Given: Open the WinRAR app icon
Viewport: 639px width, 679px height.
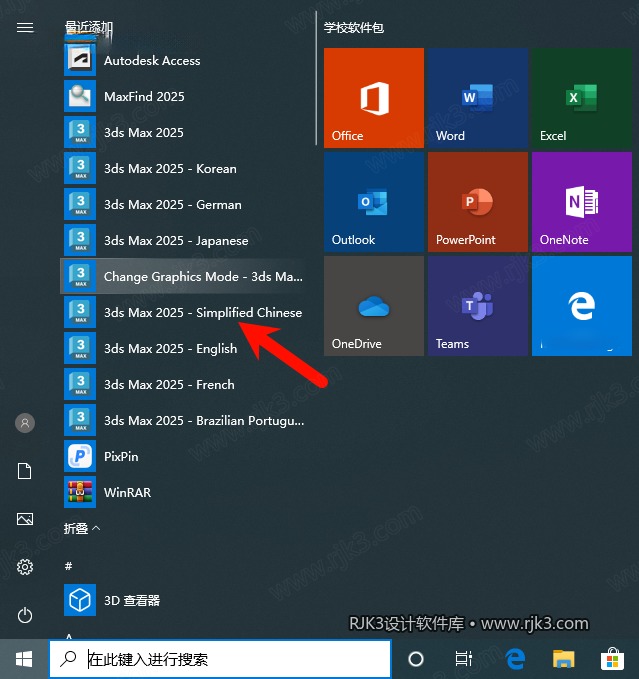Looking at the screenshot, I should point(80,492).
